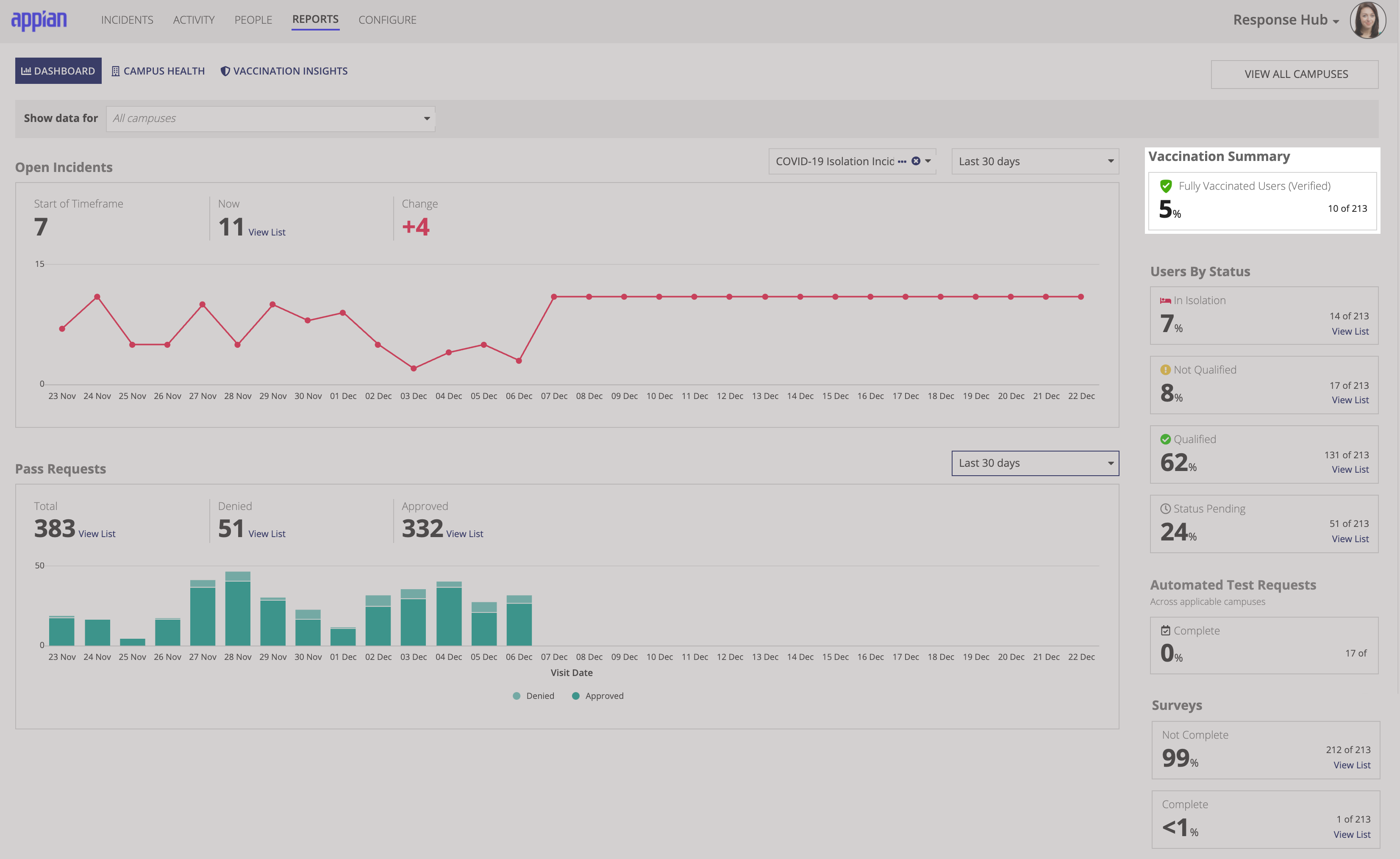Click the 07 Dec open incidents data point
1400x859 pixels.
tap(554, 296)
